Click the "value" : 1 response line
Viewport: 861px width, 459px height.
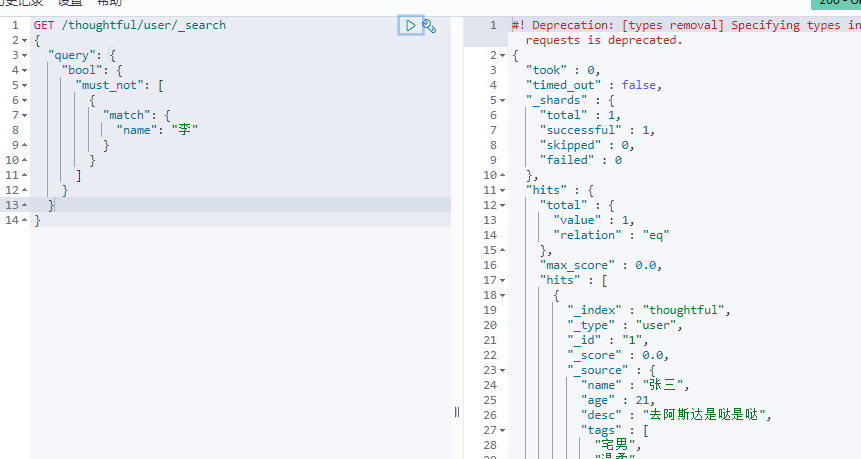click(x=594, y=220)
